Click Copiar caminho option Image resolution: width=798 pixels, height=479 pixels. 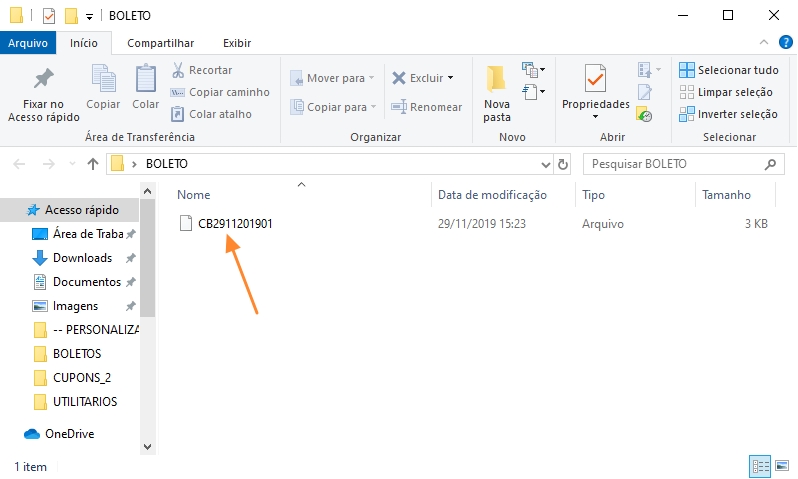coord(220,92)
